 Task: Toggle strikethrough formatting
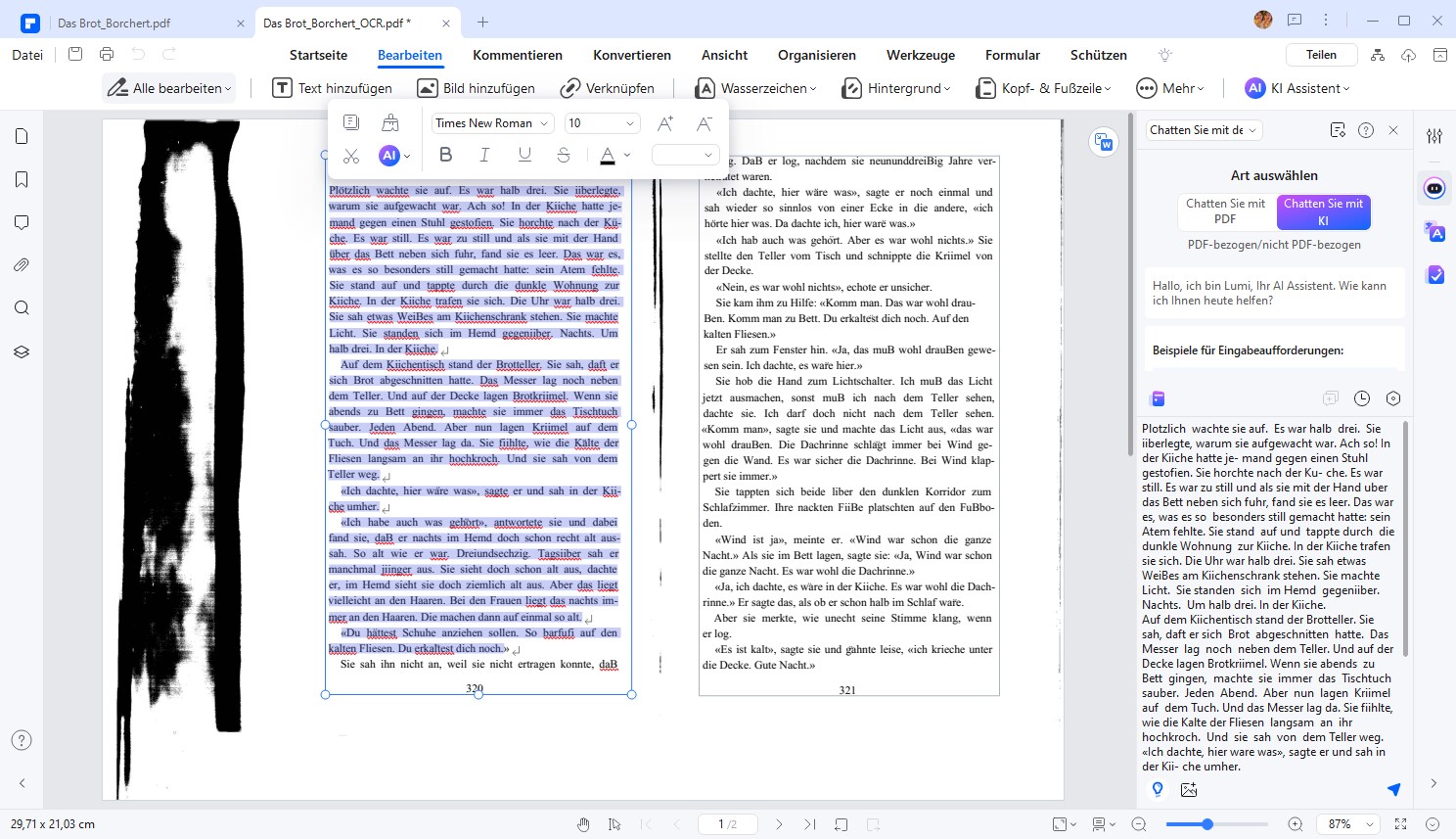pyautogui.click(x=564, y=155)
